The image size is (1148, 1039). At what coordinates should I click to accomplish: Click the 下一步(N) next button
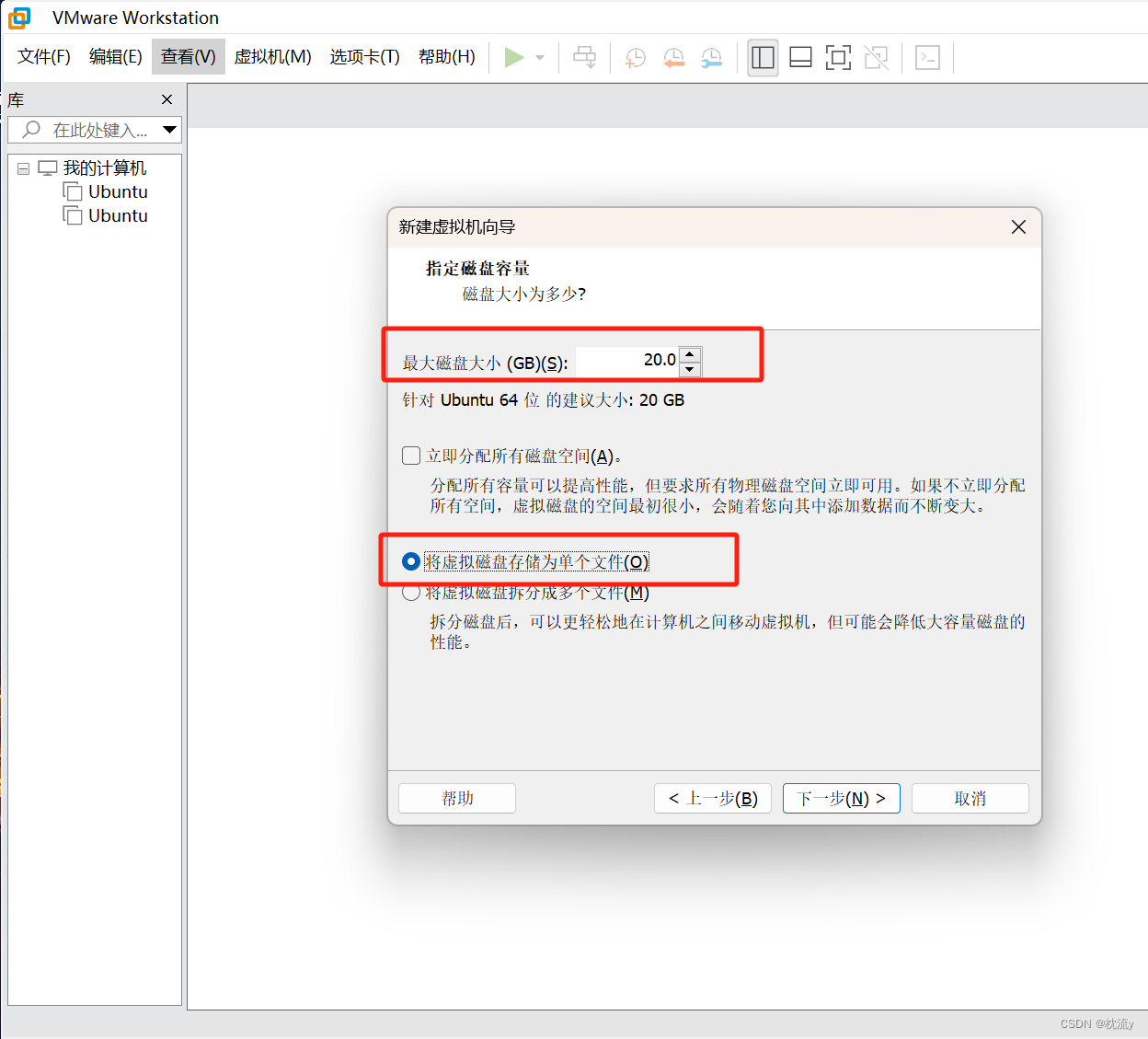(842, 798)
